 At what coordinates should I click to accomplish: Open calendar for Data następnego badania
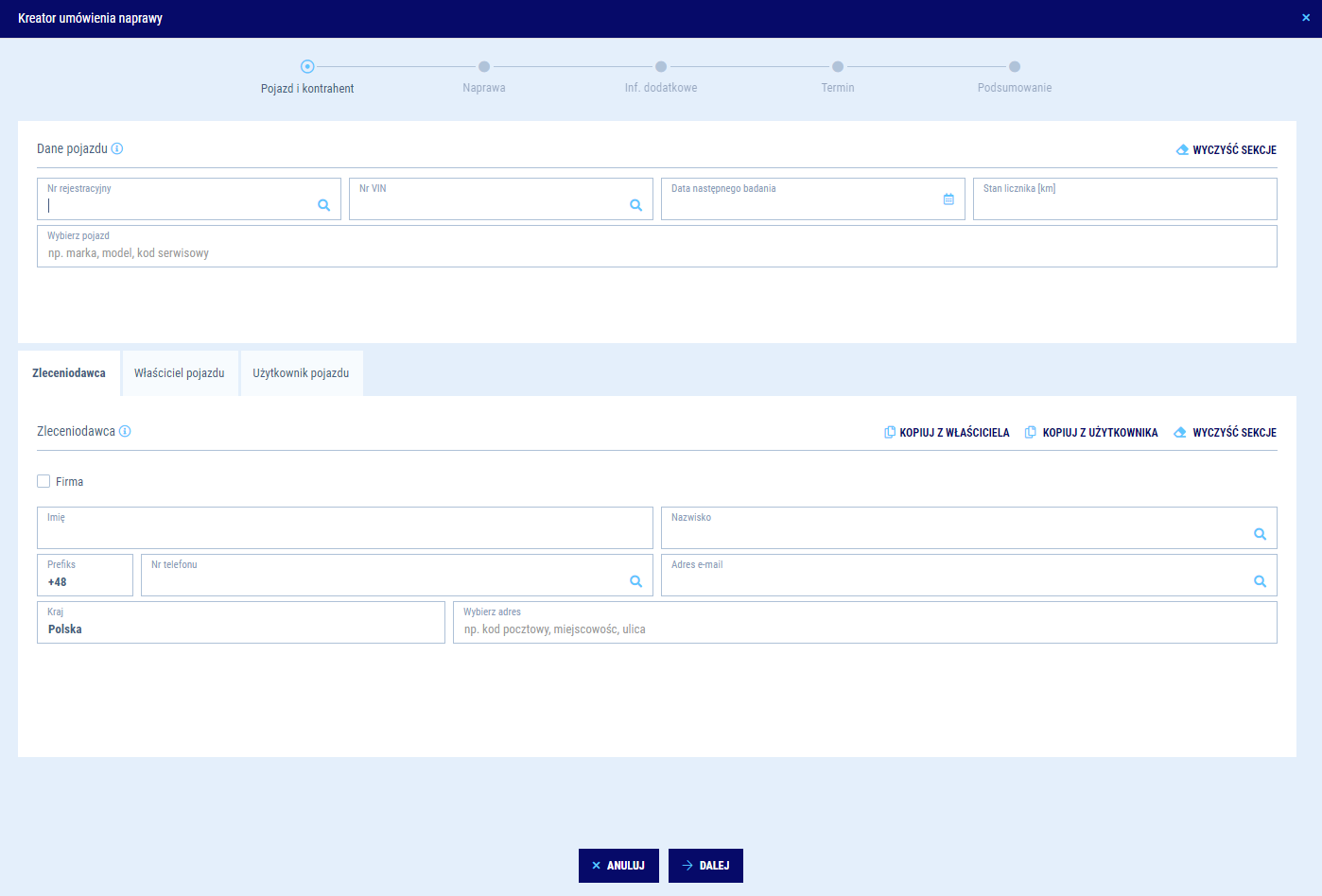(x=948, y=199)
